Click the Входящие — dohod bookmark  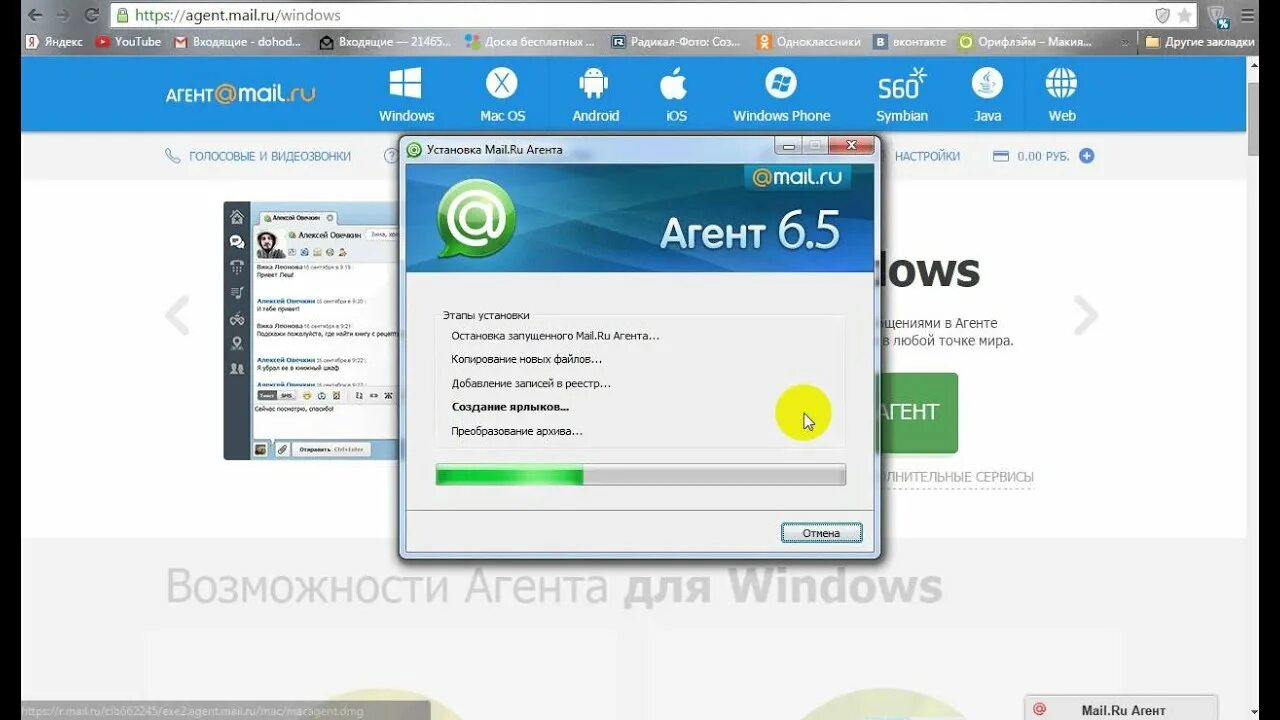coord(239,42)
